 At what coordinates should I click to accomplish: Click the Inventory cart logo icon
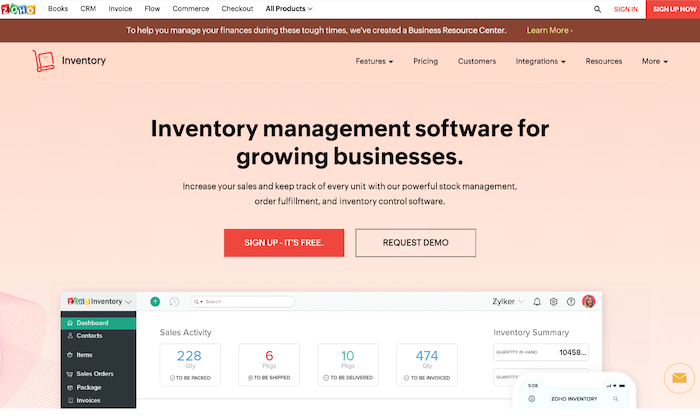tap(44, 61)
